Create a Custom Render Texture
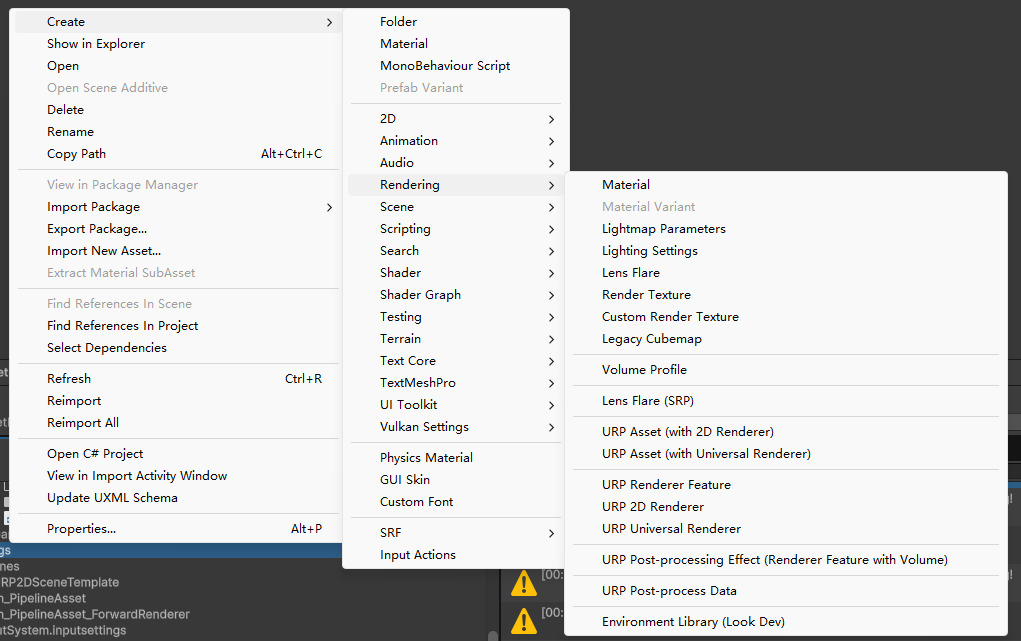The image size is (1021, 641). click(x=786, y=317)
